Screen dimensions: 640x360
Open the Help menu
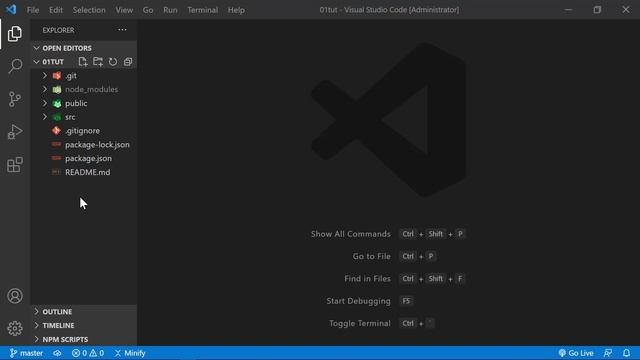tap(236, 10)
